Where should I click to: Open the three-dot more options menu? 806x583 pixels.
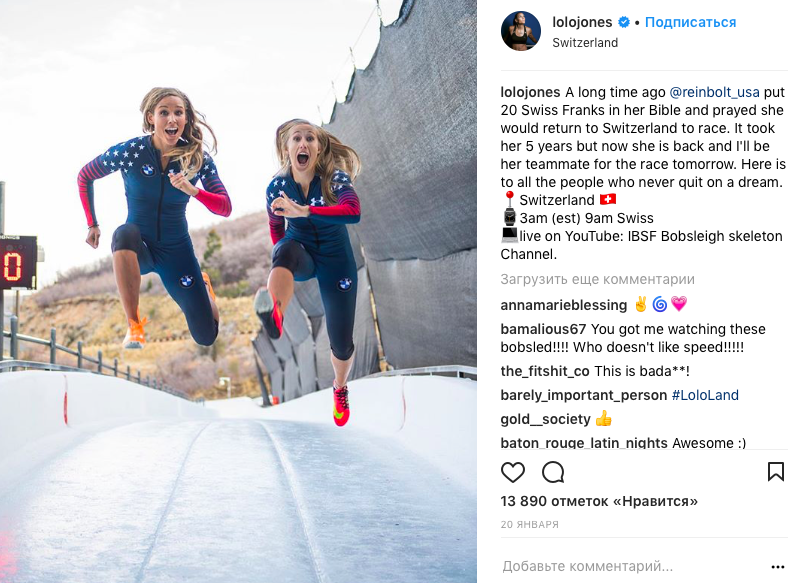(778, 567)
